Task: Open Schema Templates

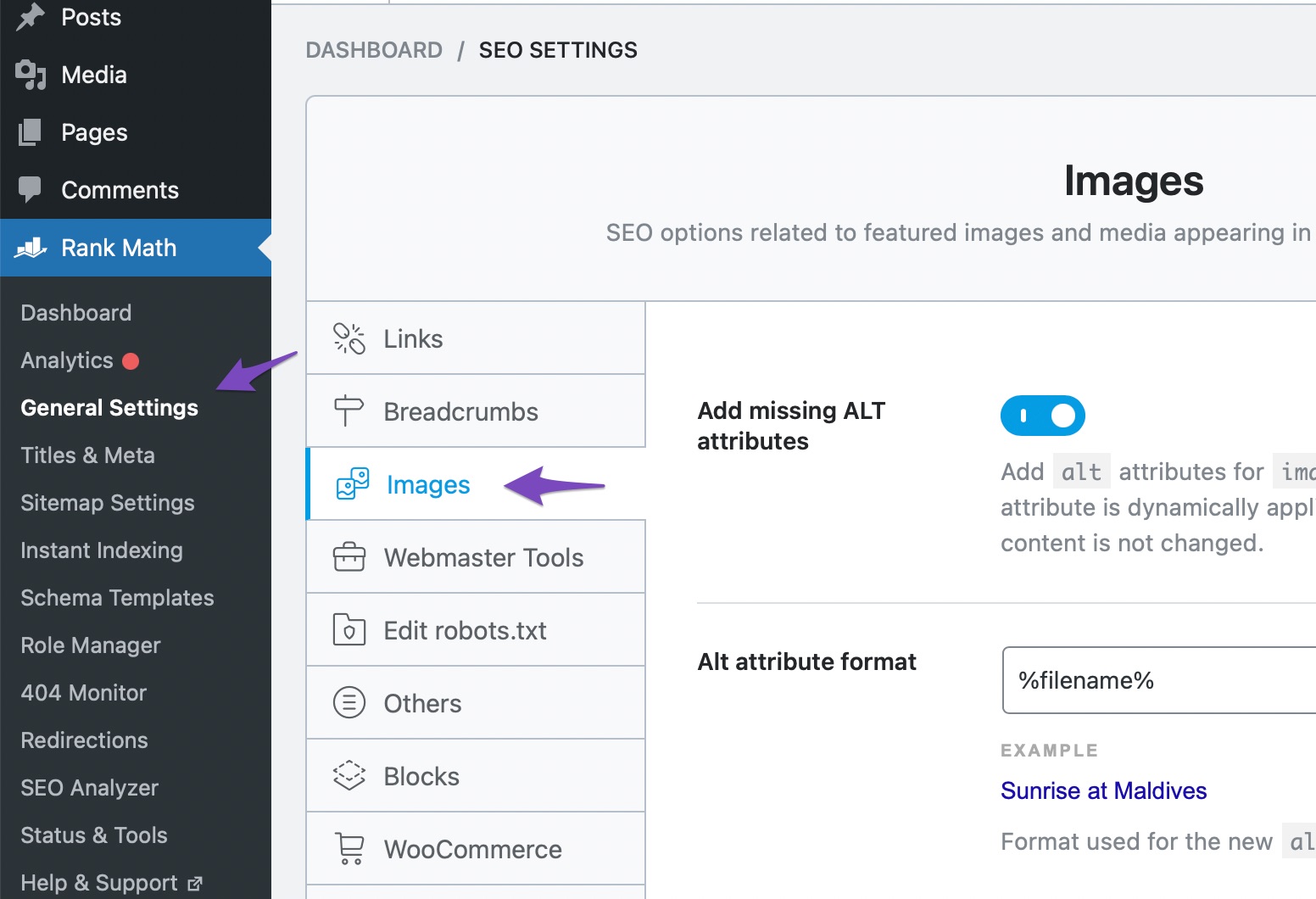Action: point(118,598)
